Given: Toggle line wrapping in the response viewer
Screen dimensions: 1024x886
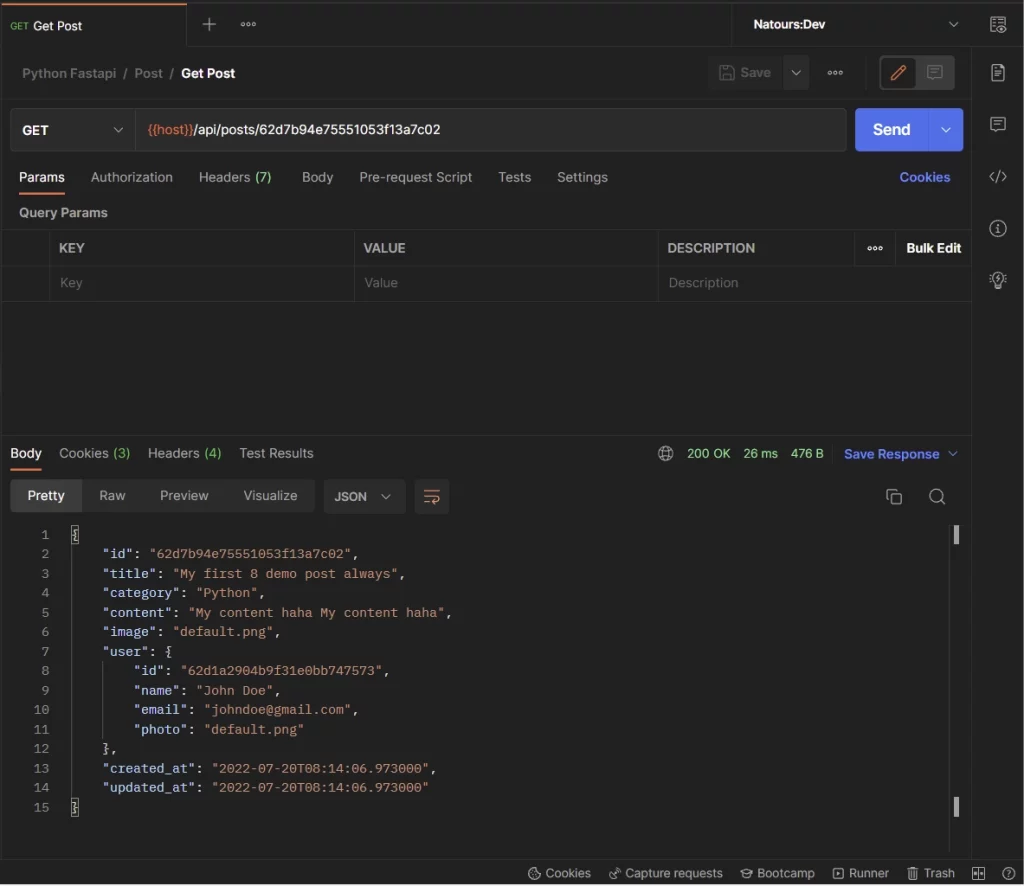Looking at the screenshot, I should point(431,496).
